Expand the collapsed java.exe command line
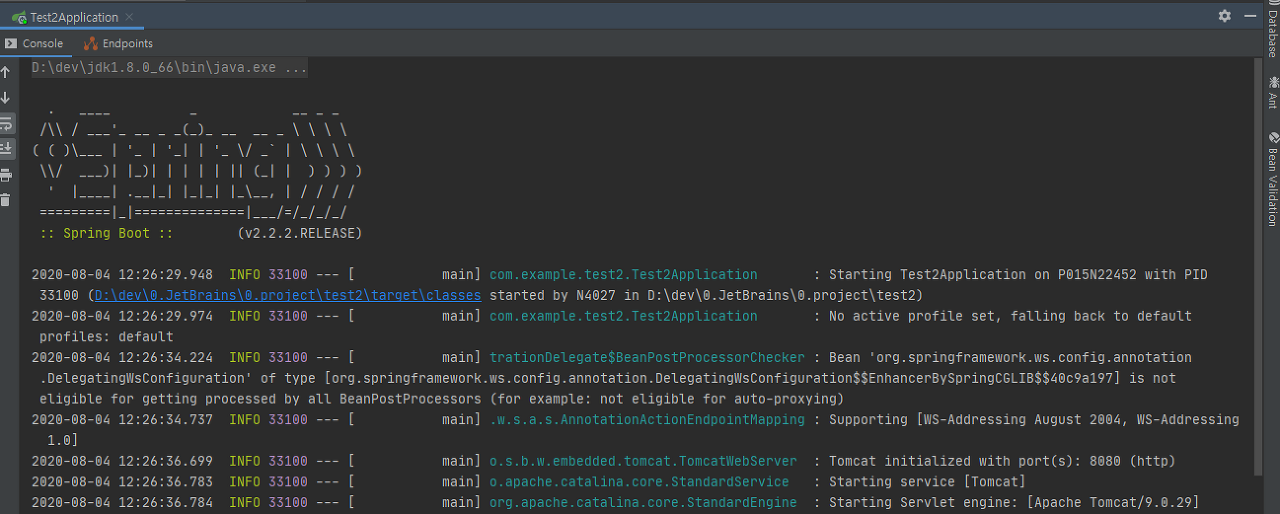The image size is (1280, 514). point(169,68)
